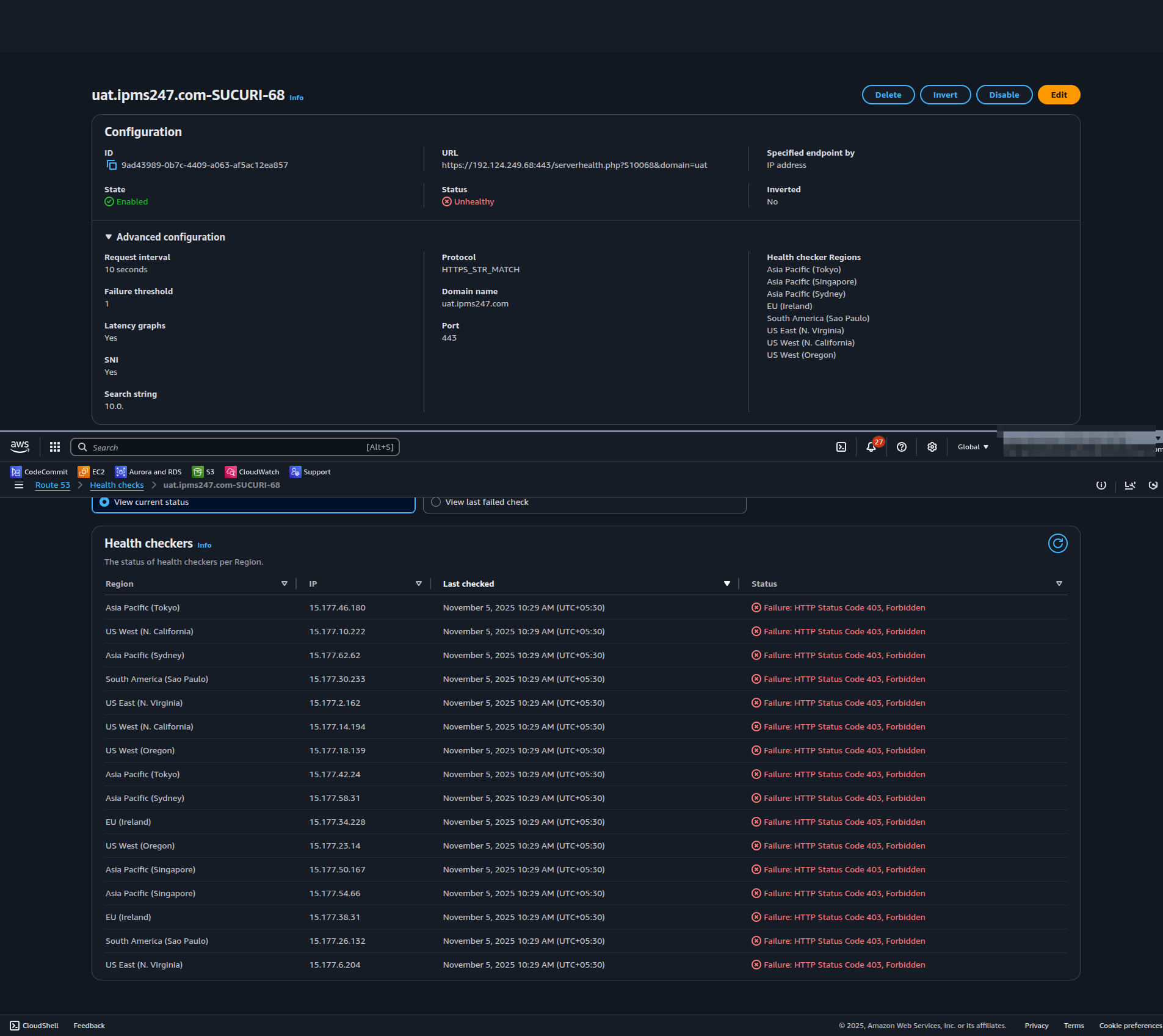This screenshot has height=1036, width=1163.
Task: Select IP 15.177.62.62 cell
Action: [335, 656]
